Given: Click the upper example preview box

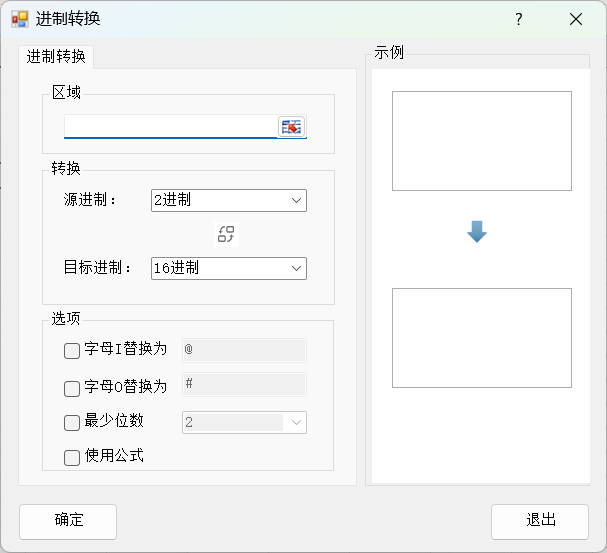Looking at the screenshot, I should (x=481, y=141).
